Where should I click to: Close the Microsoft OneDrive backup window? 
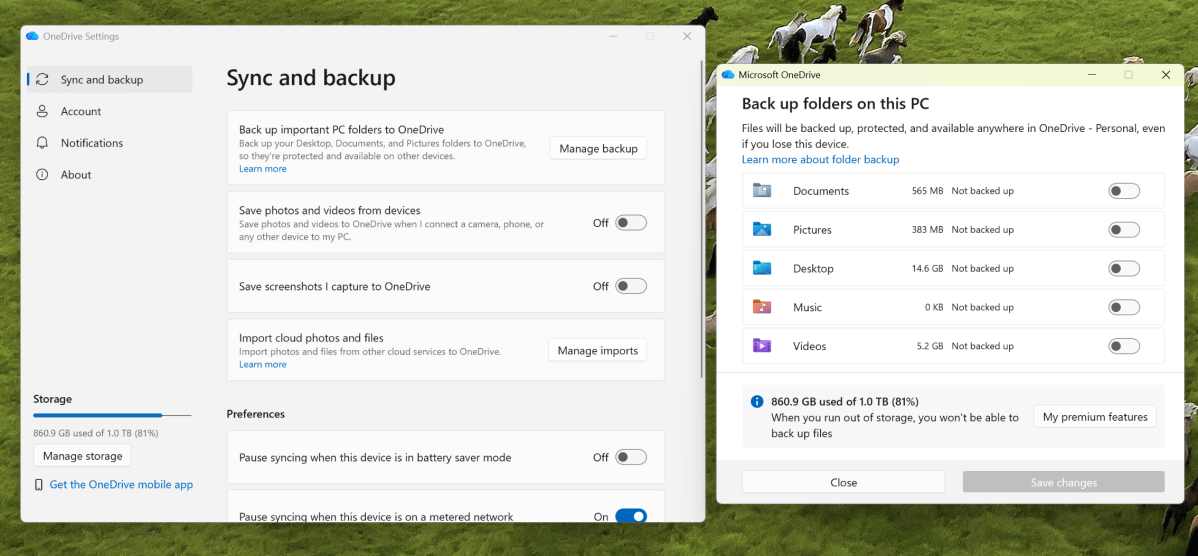pos(1165,75)
